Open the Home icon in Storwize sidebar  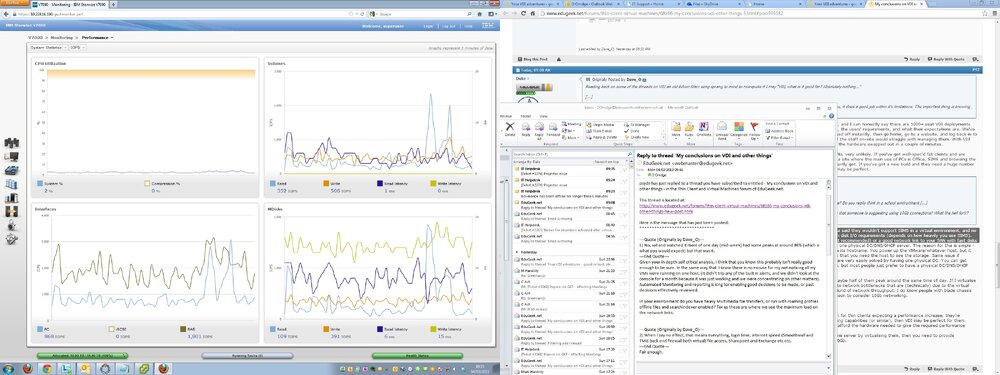coord(11,142)
